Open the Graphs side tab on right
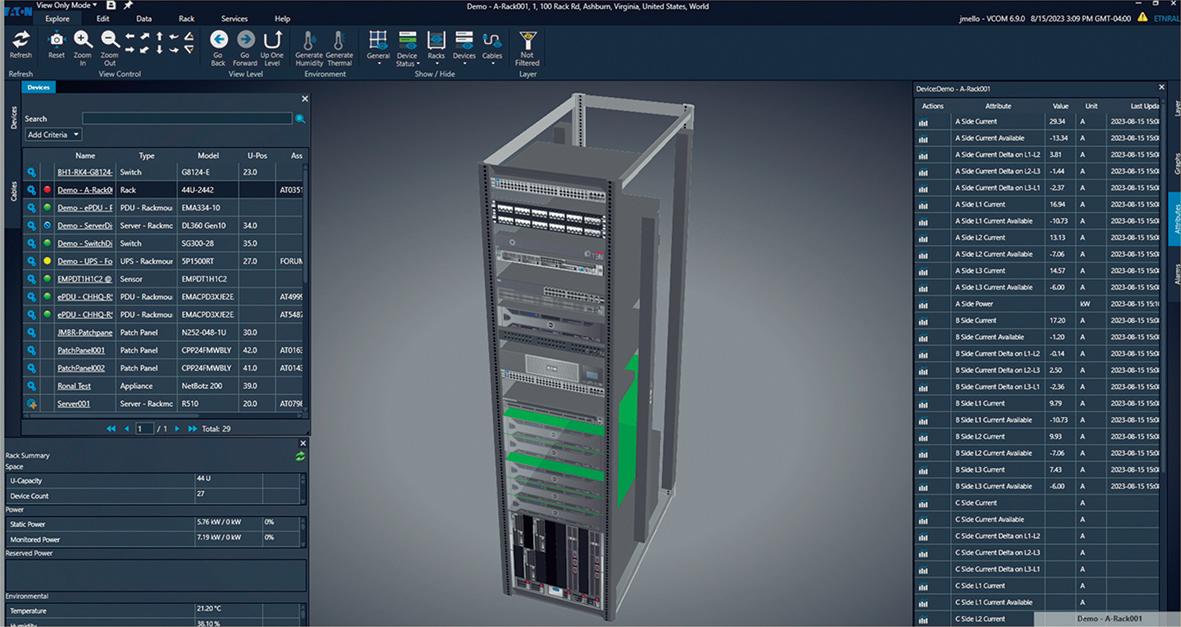The width and height of the screenshot is (1181, 627). 1176,164
